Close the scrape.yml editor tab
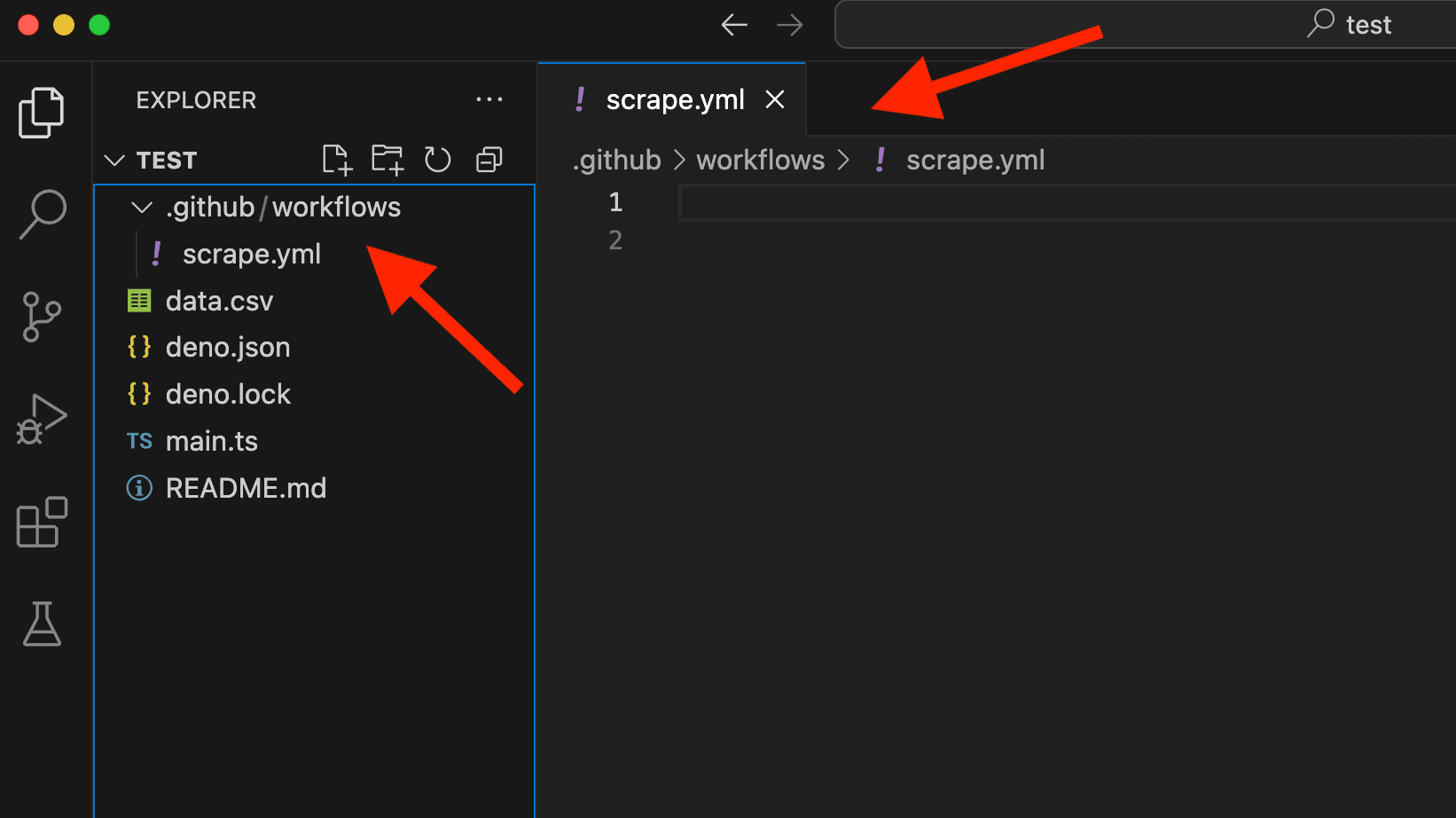 pos(775,99)
